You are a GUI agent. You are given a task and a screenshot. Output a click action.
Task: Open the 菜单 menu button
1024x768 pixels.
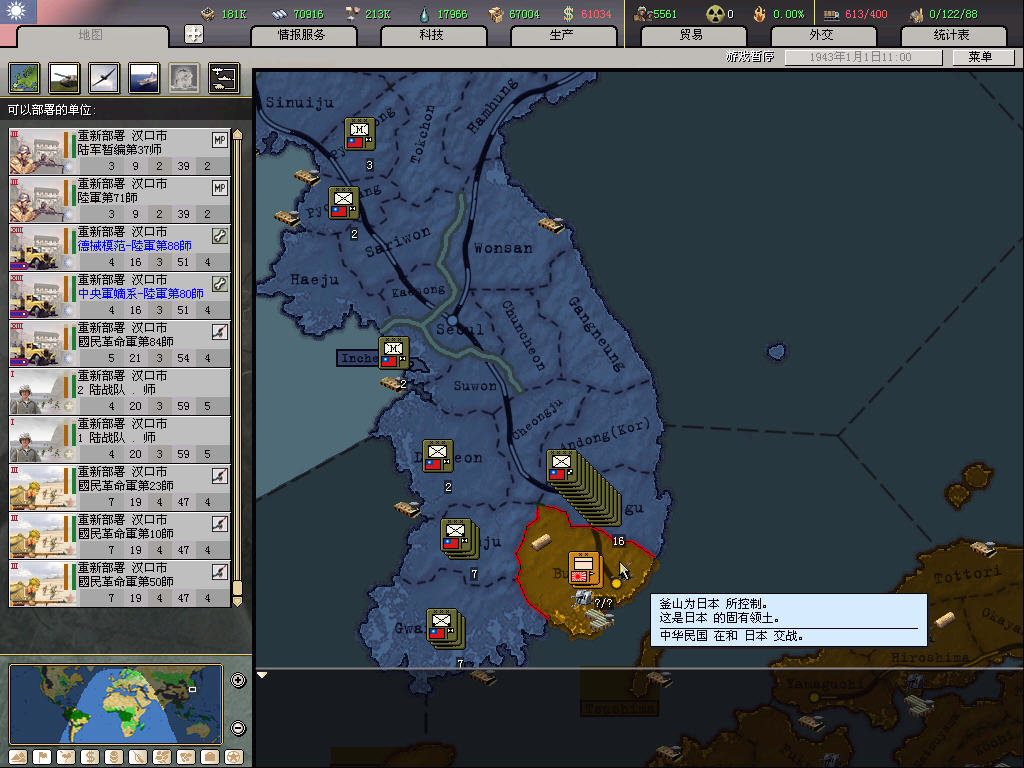click(x=979, y=58)
